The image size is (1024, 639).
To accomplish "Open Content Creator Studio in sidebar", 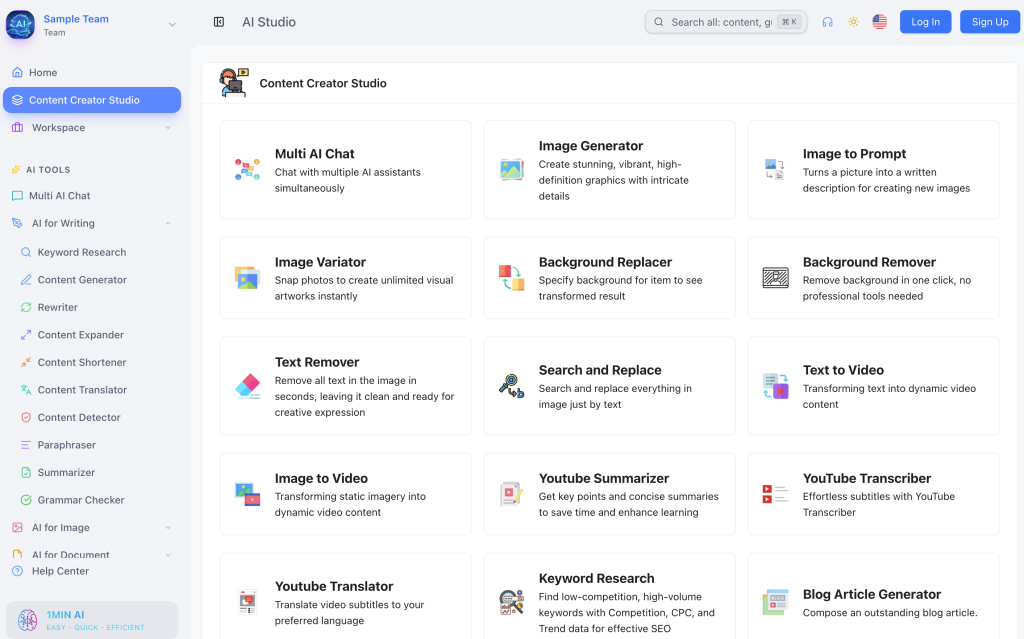I will 92,100.
